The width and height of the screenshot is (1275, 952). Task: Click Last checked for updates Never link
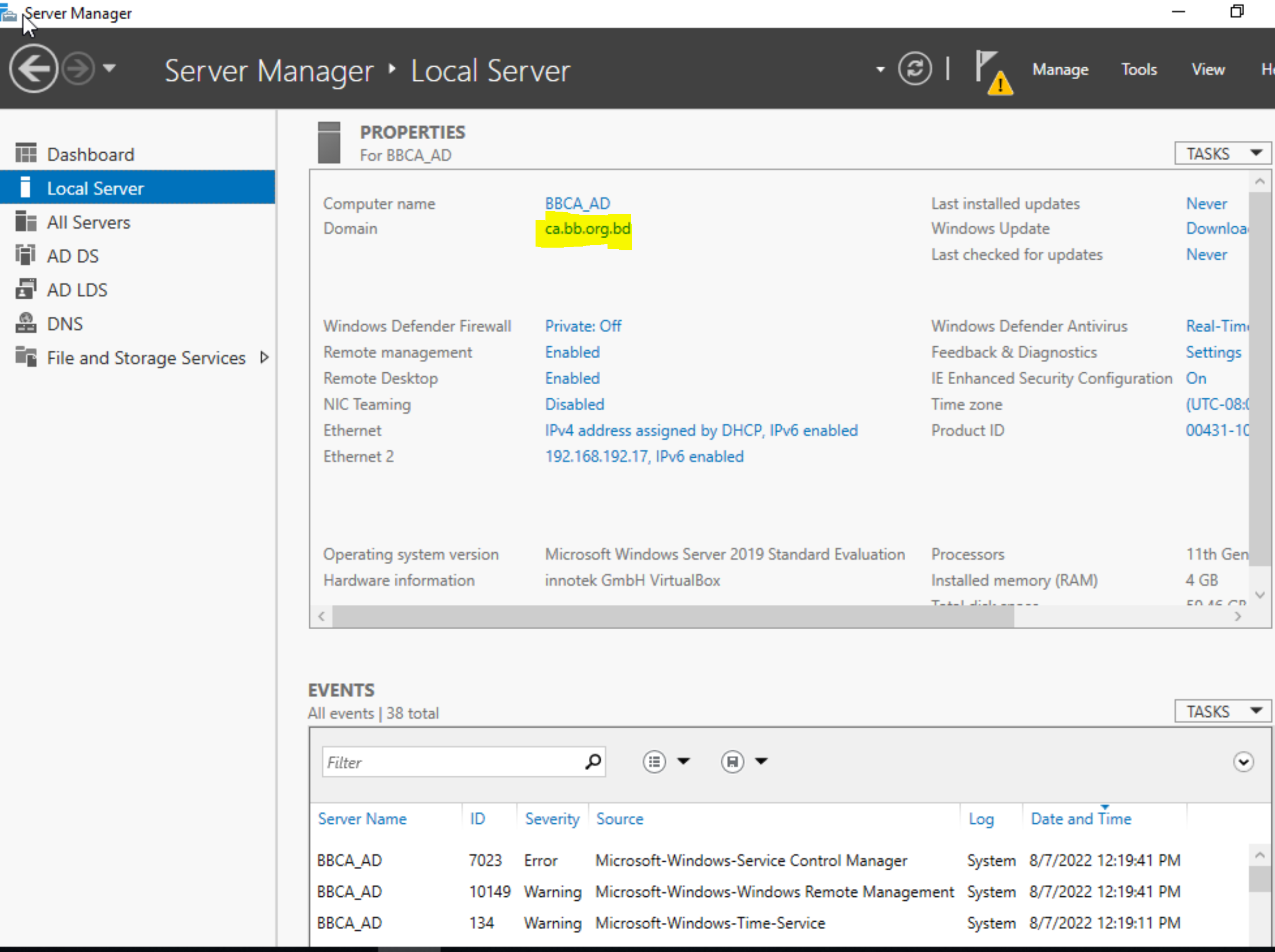point(1206,254)
